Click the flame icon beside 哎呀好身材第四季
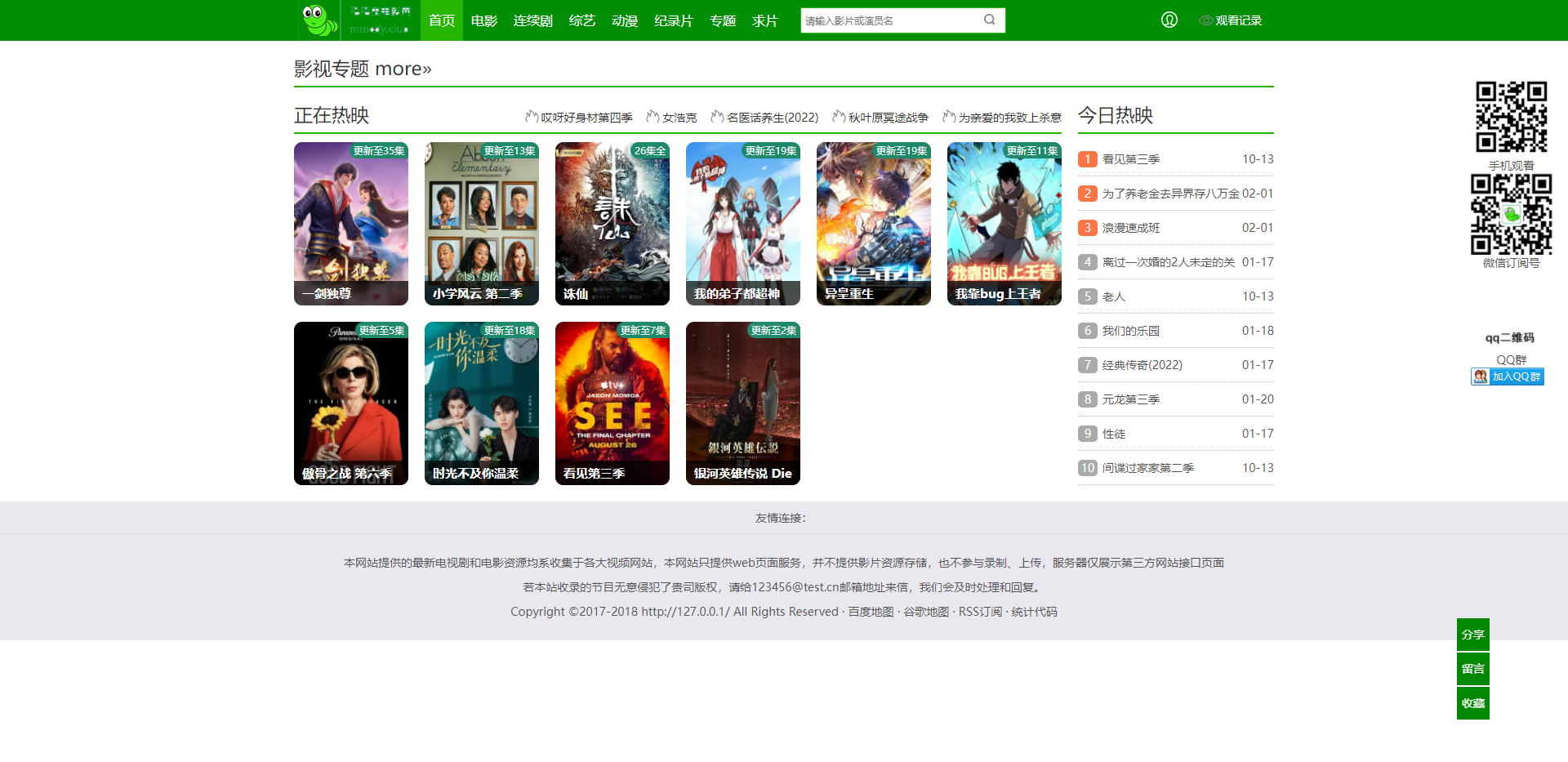This screenshot has width=1568, height=762. click(x=532, y=117)
